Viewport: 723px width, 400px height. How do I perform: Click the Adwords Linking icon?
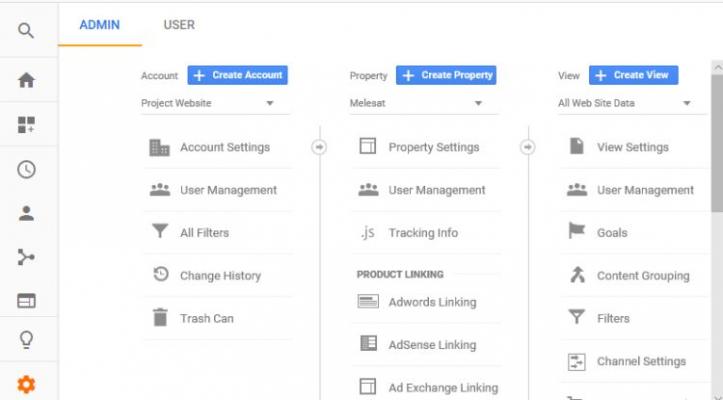pos(368,301)
